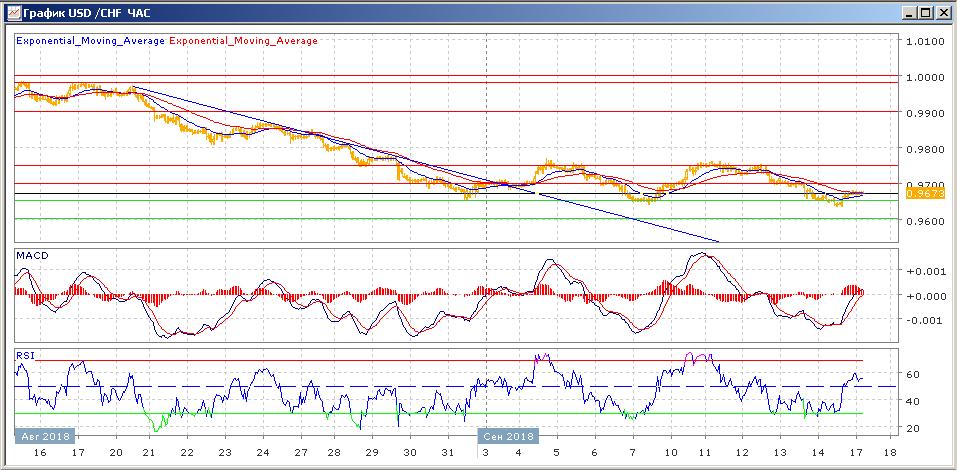Click the 0.9600 price axis label
Screen dimensions: 957x470
coord(924,221)
